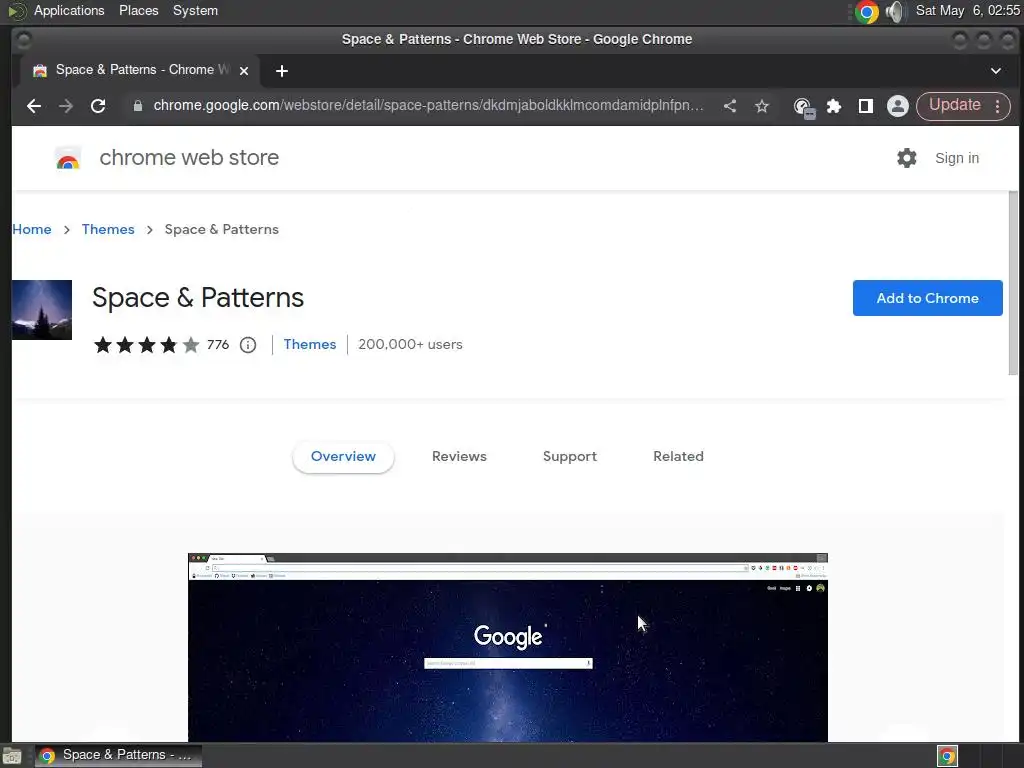Select Space & Patterns taskbar window button
Screen dimensions: 1024x768
pos(118,755)
